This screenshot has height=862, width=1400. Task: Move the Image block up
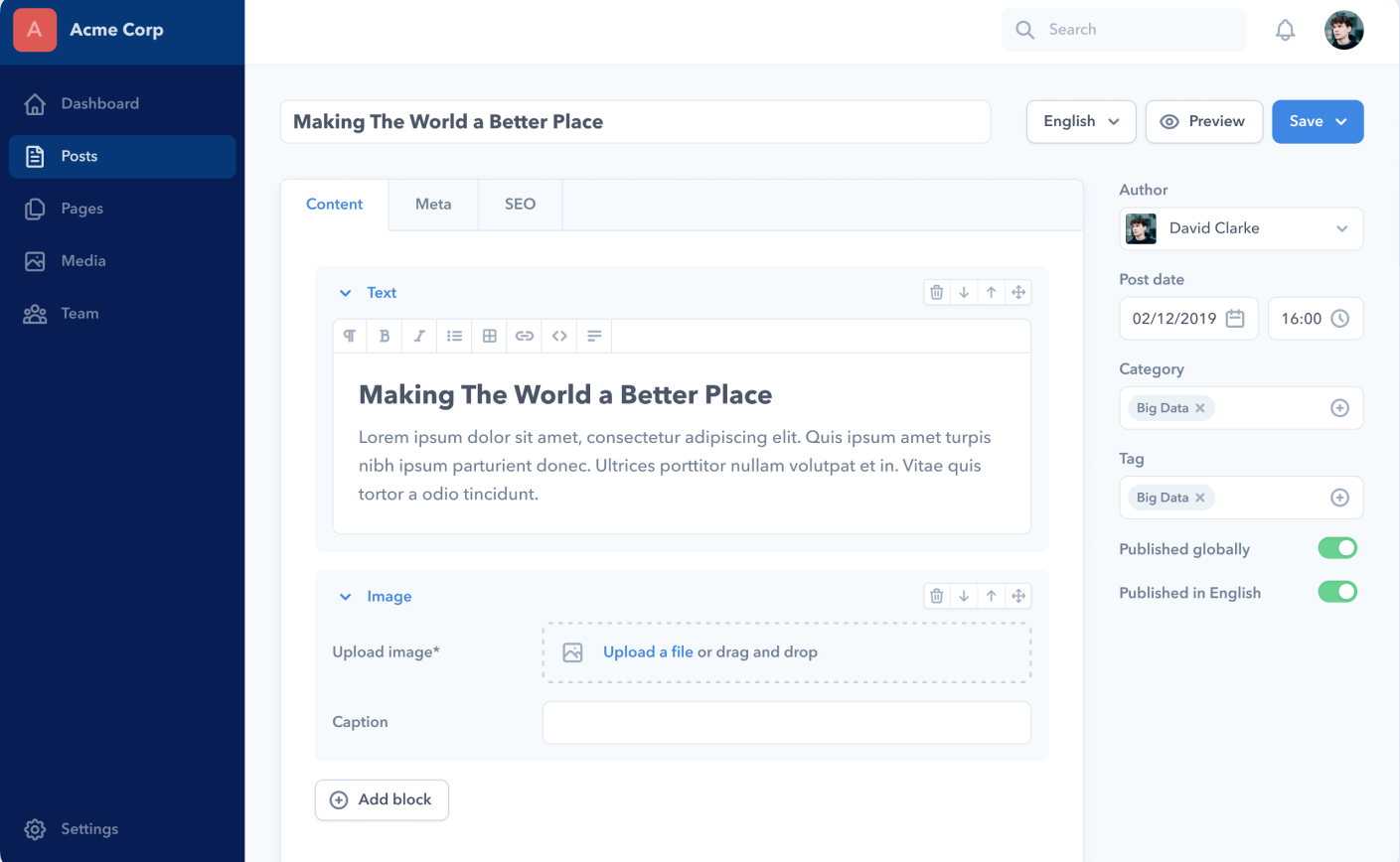tap(991, 596)
